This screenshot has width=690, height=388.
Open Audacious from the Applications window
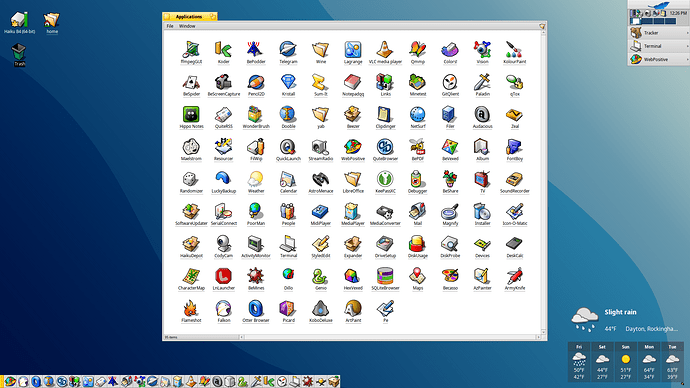(482, 114)
